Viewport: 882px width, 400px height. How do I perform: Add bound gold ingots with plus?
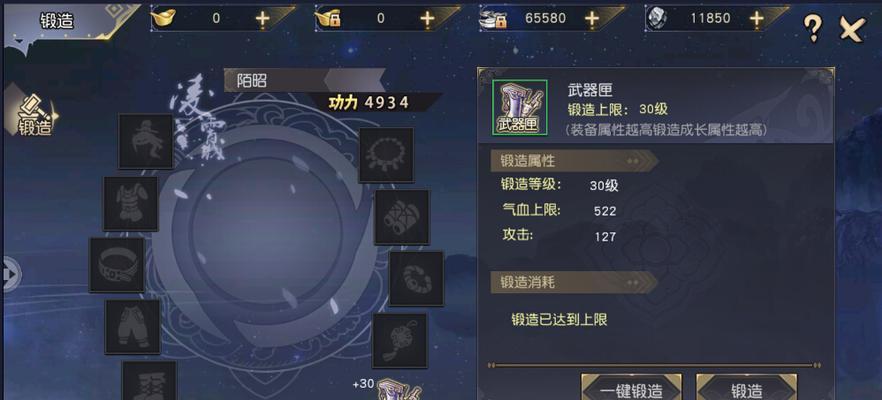(x=428, y=19)
